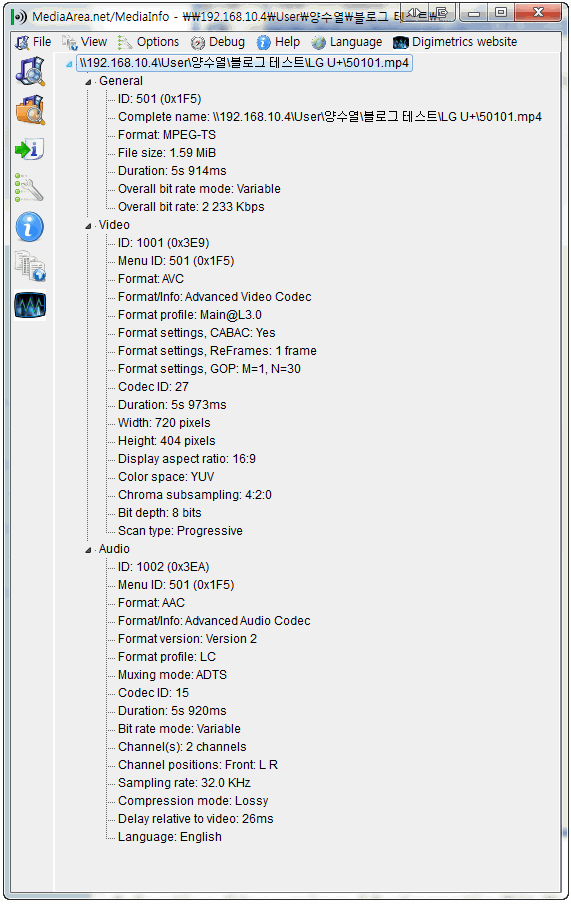The height and width of the screenshot is (904, 571).
Task: Click the open folder icon in sidebar
Action: click(x=31, y=110)
